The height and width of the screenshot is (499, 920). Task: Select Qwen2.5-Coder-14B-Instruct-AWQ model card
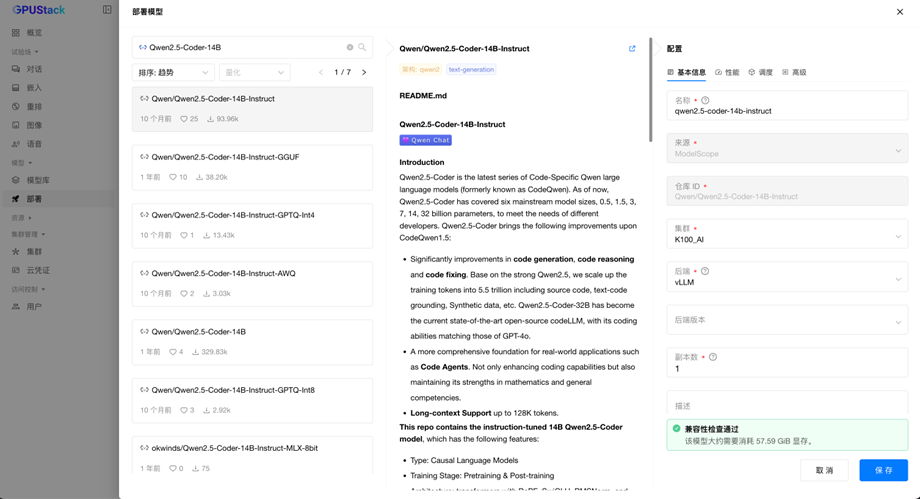[x=252, y=284]
